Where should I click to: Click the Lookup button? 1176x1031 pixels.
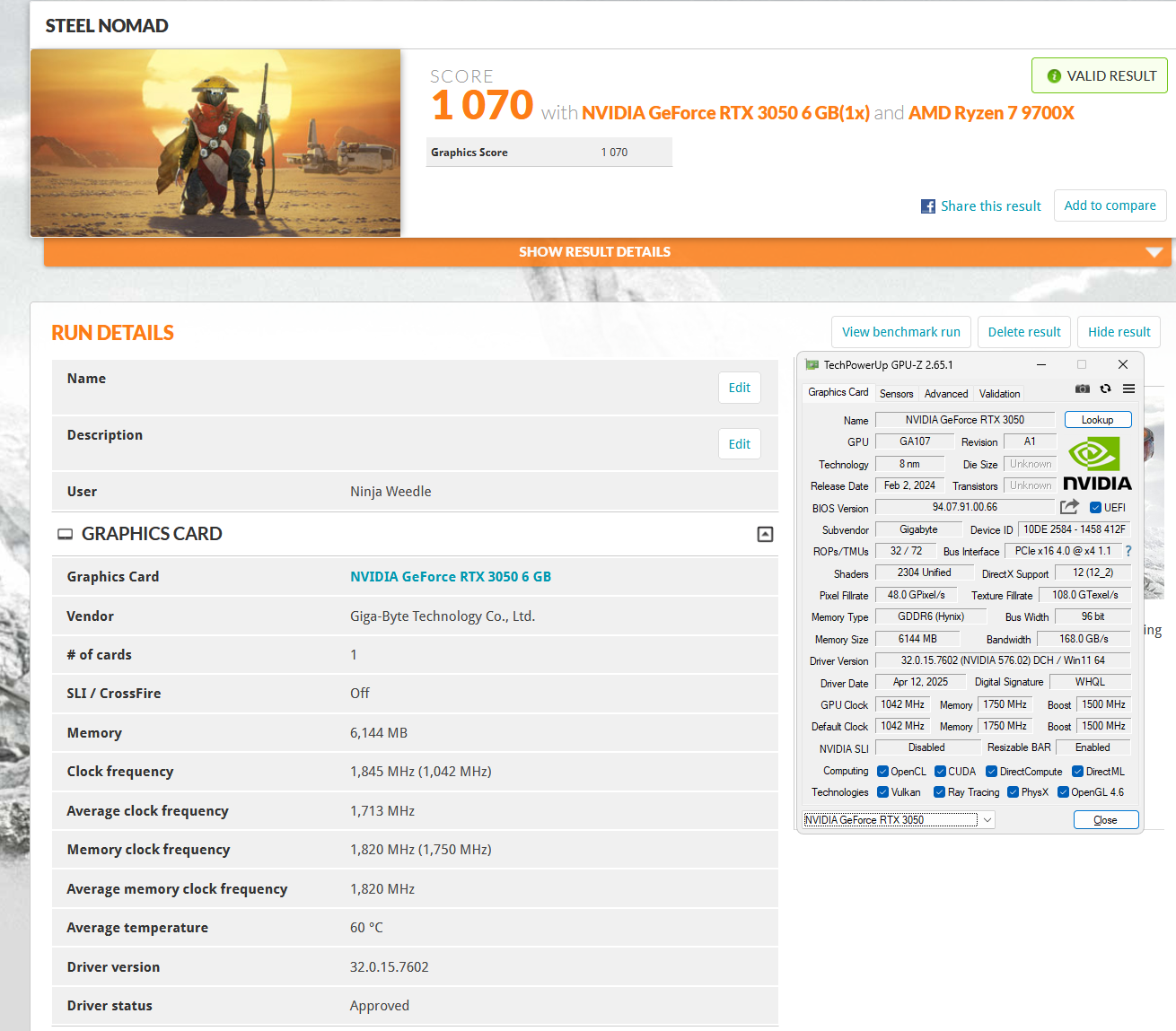[x=1098, y=420]
